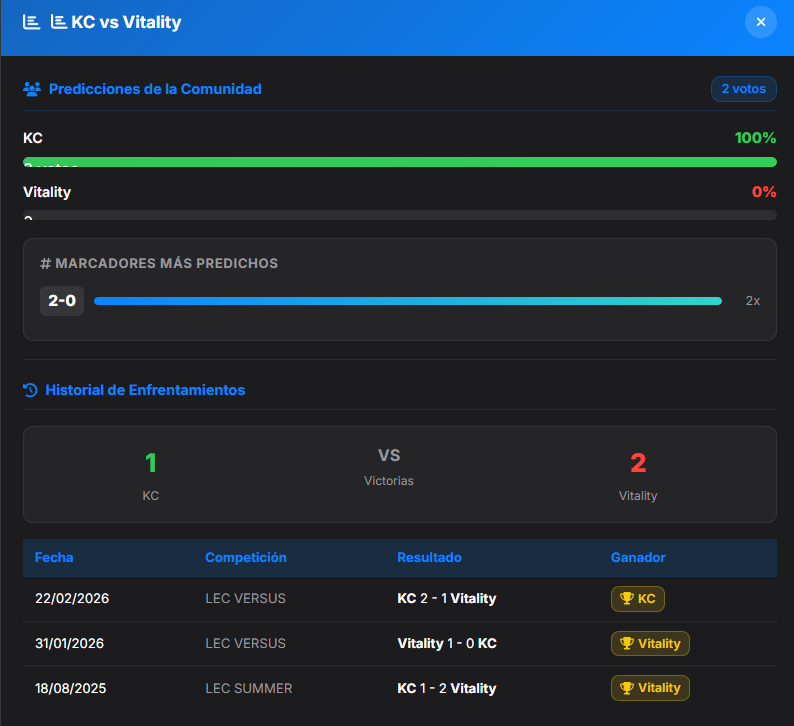The image size is (794, 726).
Task: Click the history clock icon
Action: (x=30, y=390)
